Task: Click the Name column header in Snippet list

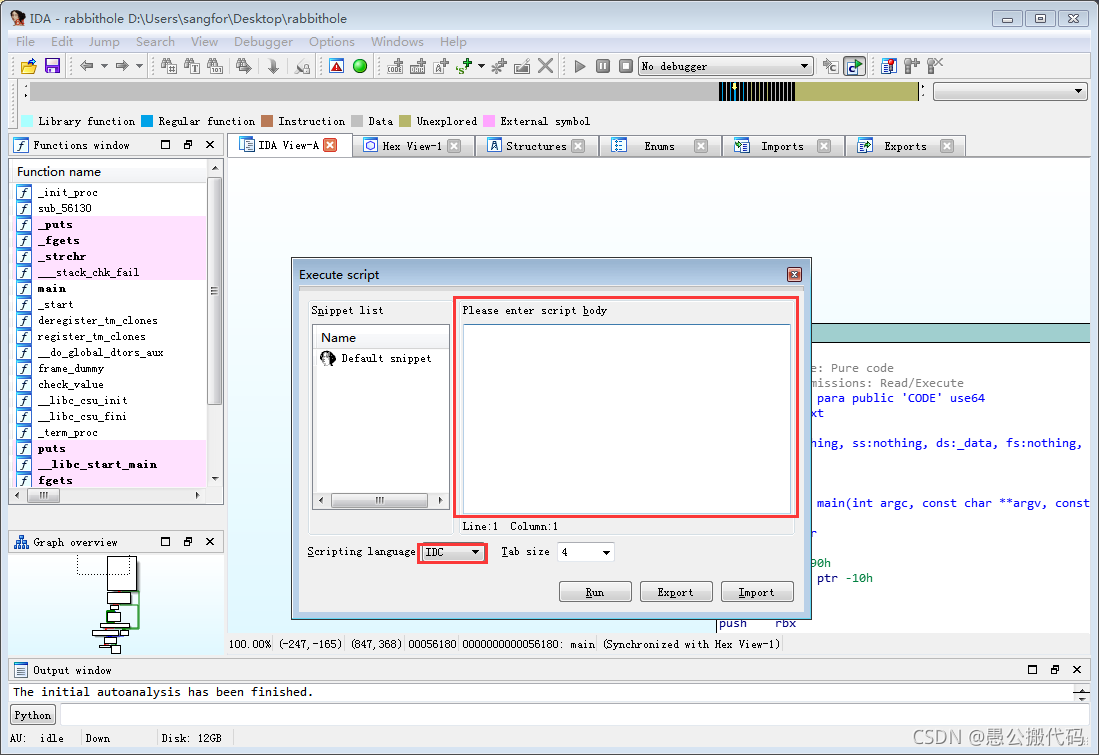Action: 381,338
